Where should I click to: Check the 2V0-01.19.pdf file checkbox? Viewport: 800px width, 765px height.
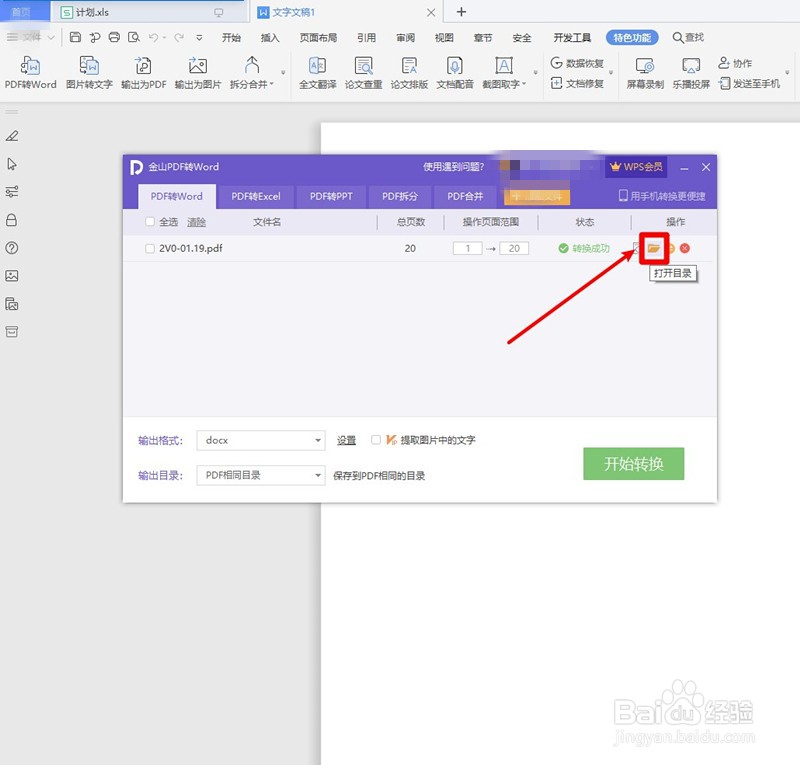[x=150, y=249]
